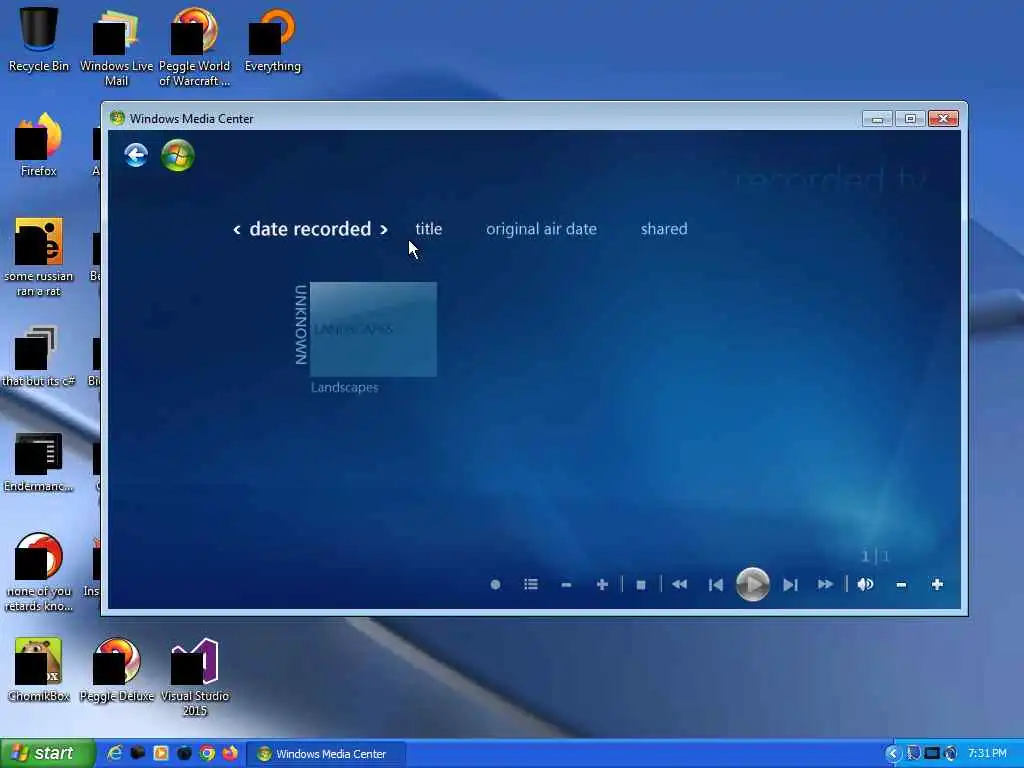Open the Recycle Bin desktop icon
Screen dimensions: 1024x768
(39, 38)
